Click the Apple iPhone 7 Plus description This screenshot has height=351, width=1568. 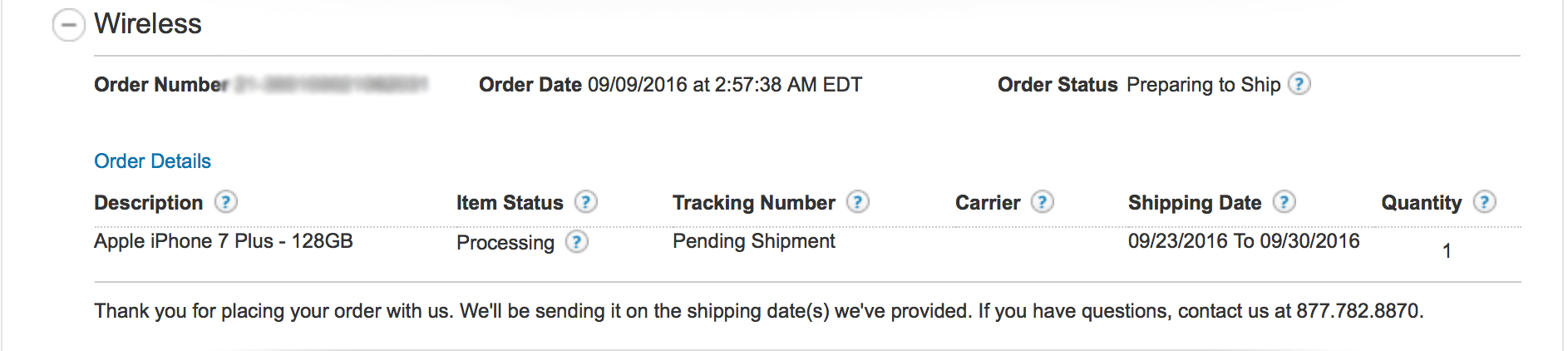(x=224, y=241)
